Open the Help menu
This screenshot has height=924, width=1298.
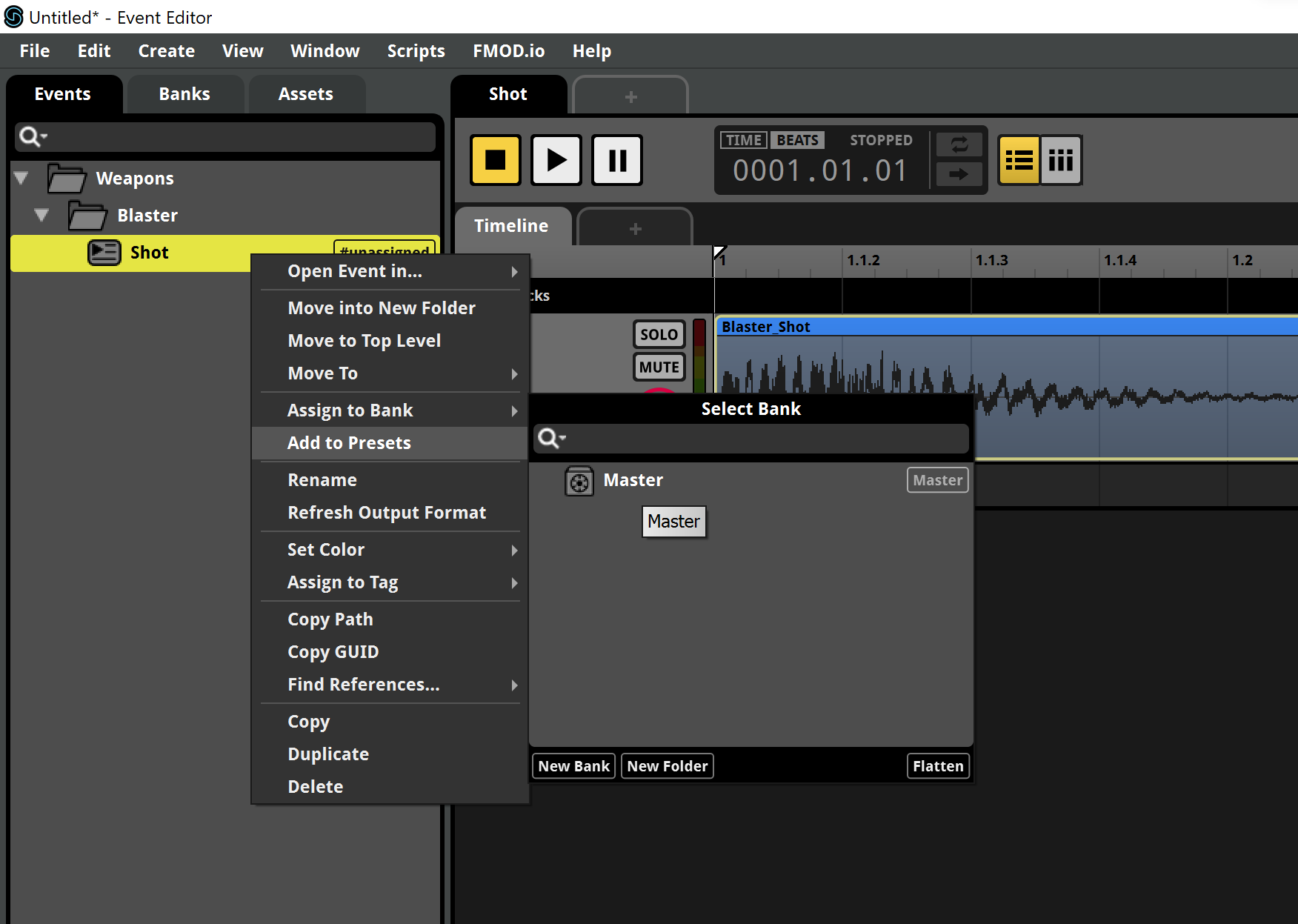[x=592, y=51]
